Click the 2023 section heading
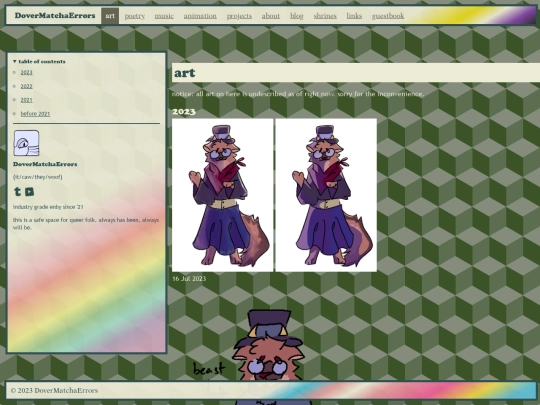Image resolution: width=540 pixels, height=405 pixels. point(184,112)
